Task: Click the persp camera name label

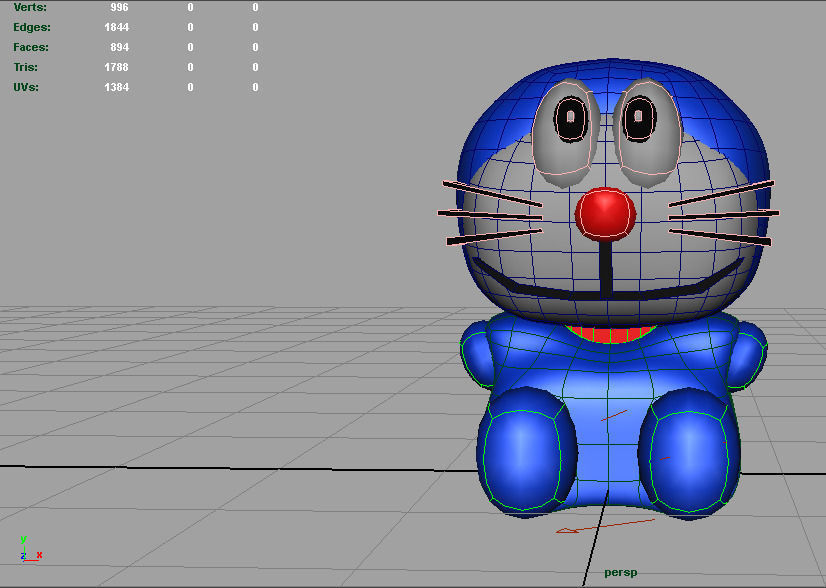Action: pos(621,573)
